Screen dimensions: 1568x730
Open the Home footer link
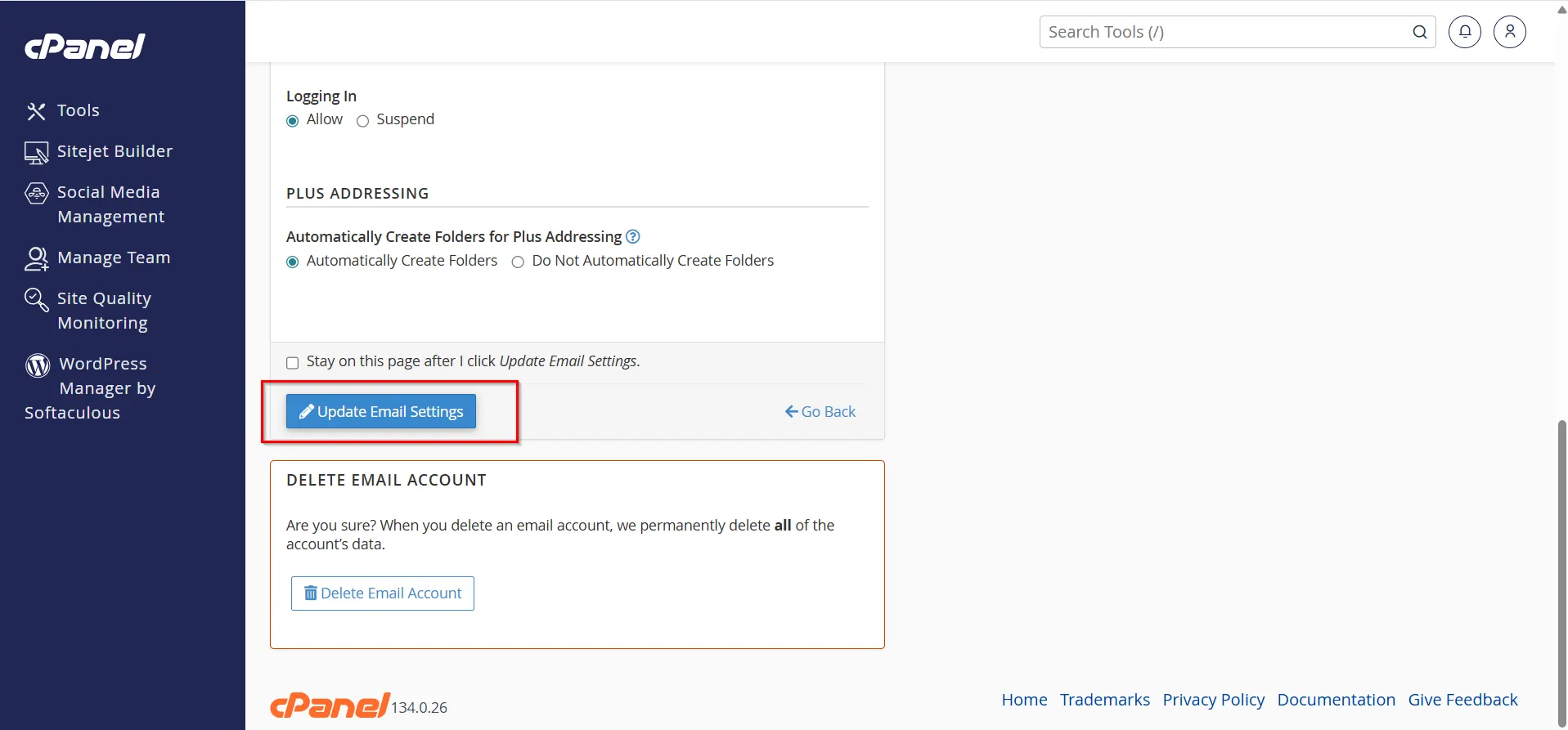point(1024,700)
